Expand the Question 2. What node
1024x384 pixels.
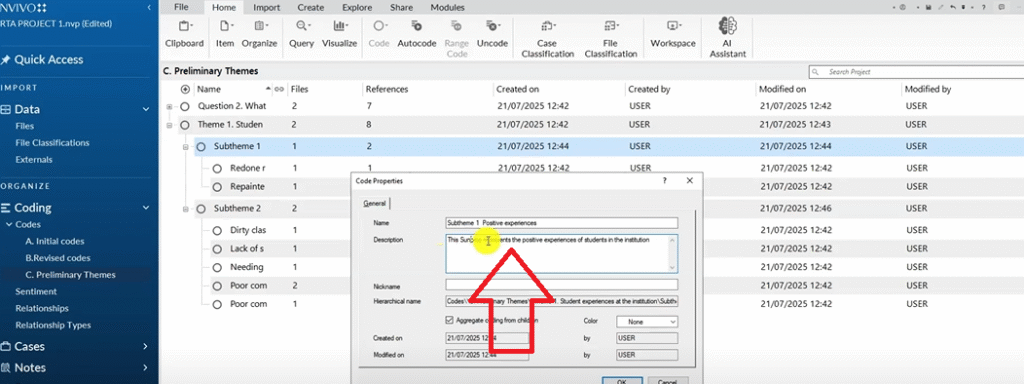(170, 106)
